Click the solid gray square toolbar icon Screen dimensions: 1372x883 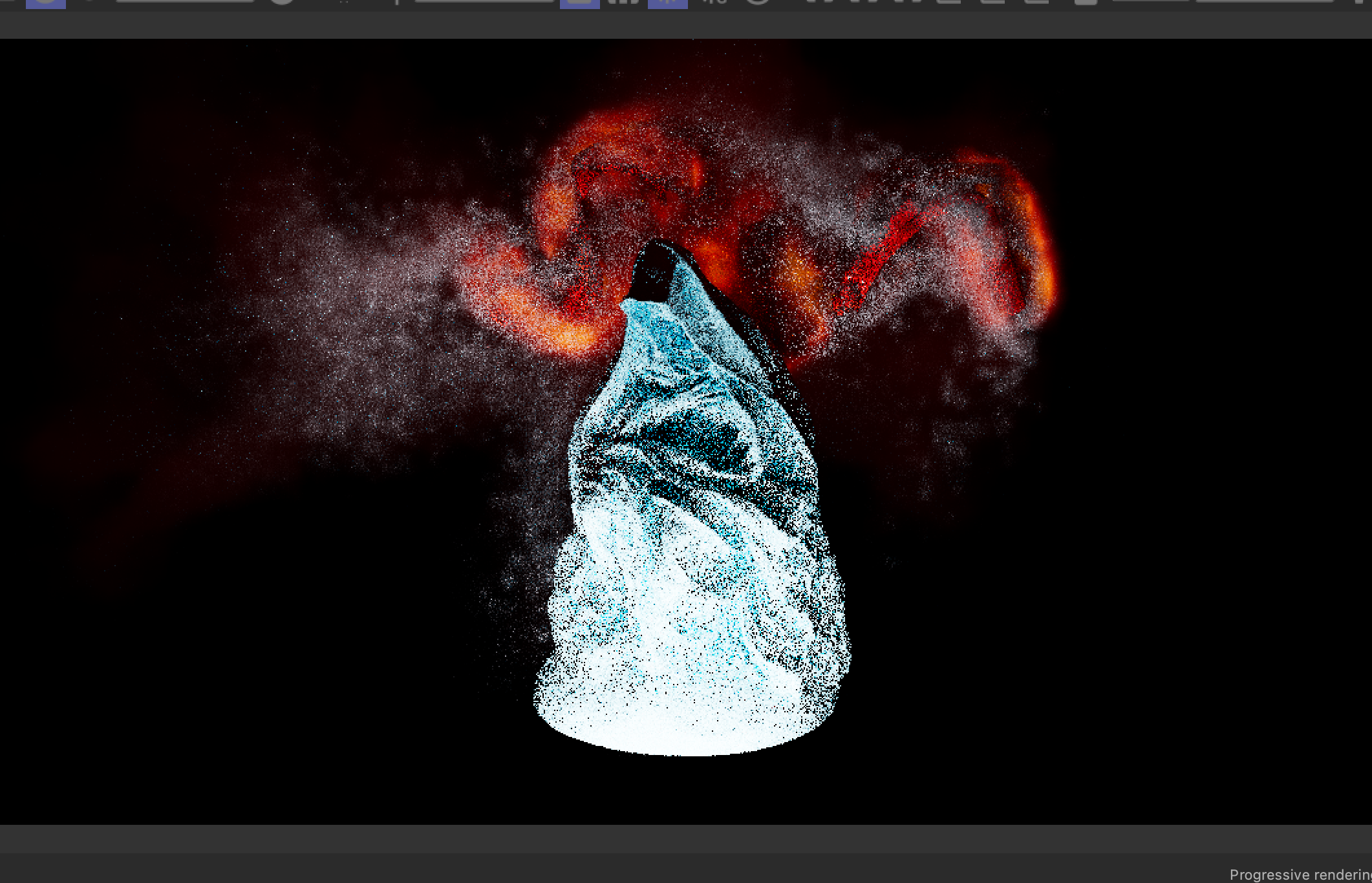tap(1086, 3)
